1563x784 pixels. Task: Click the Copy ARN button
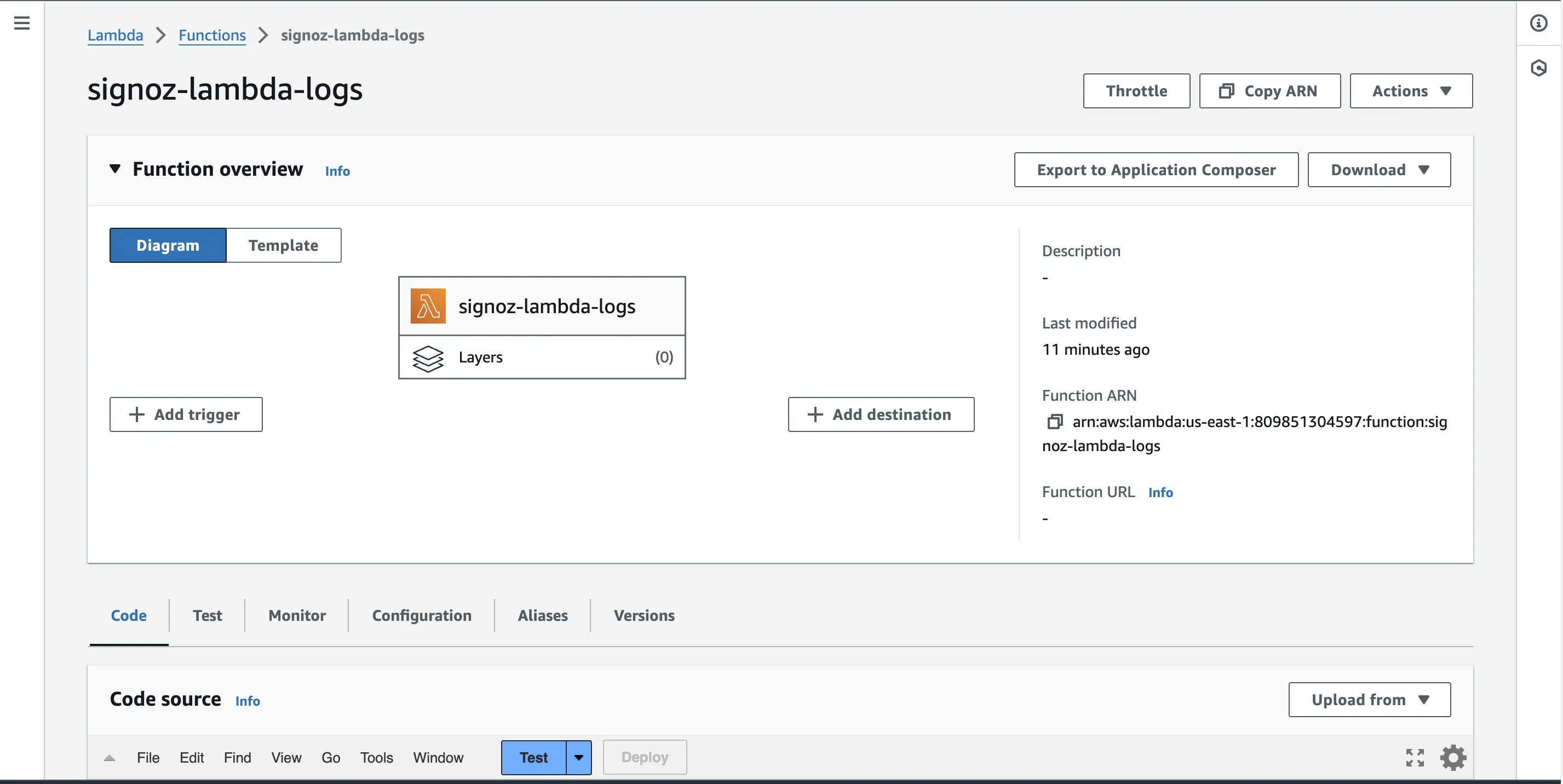1270,91
